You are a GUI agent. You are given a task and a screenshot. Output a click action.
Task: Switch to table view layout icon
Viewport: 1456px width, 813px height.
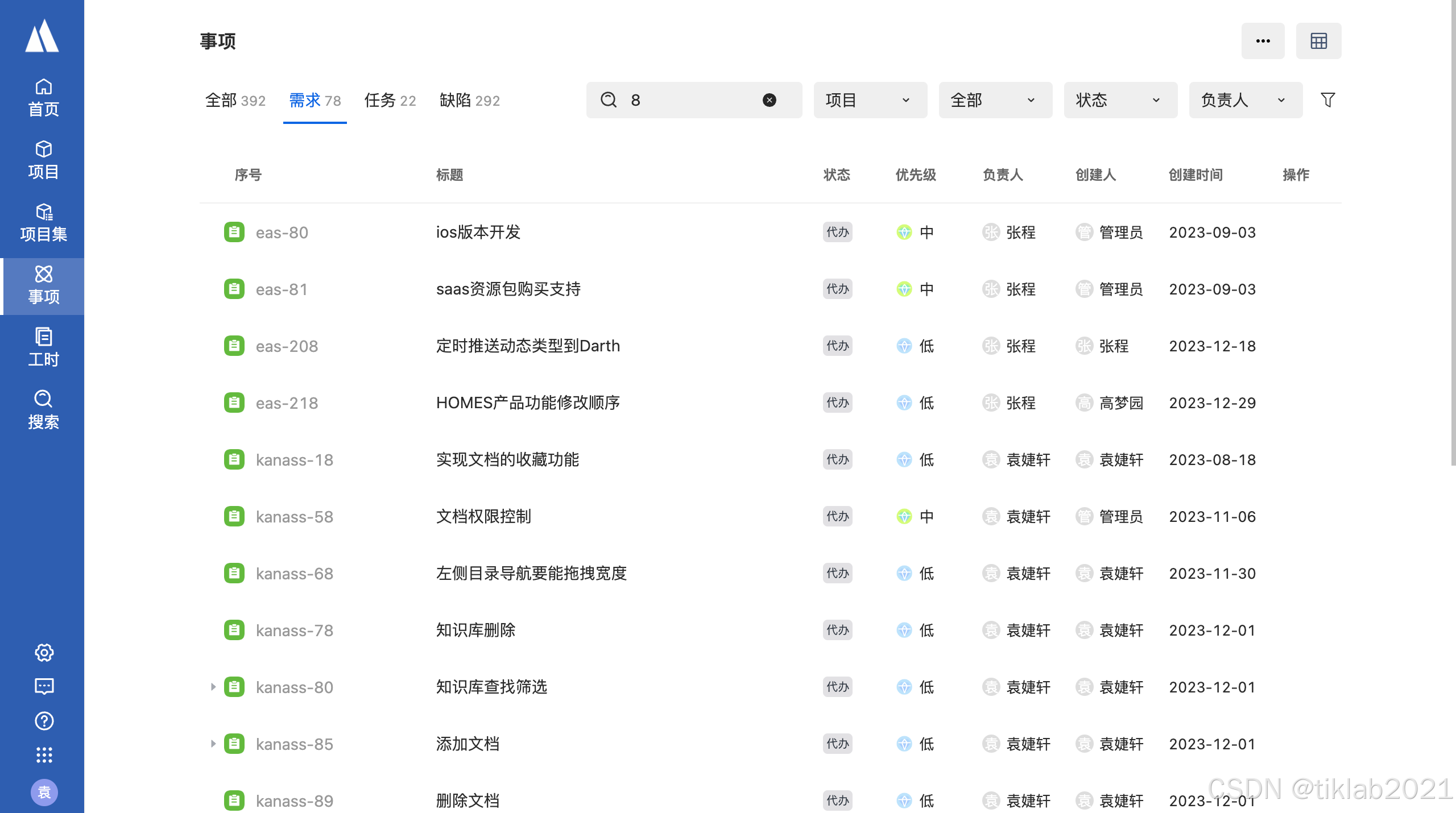point(1318,41)
